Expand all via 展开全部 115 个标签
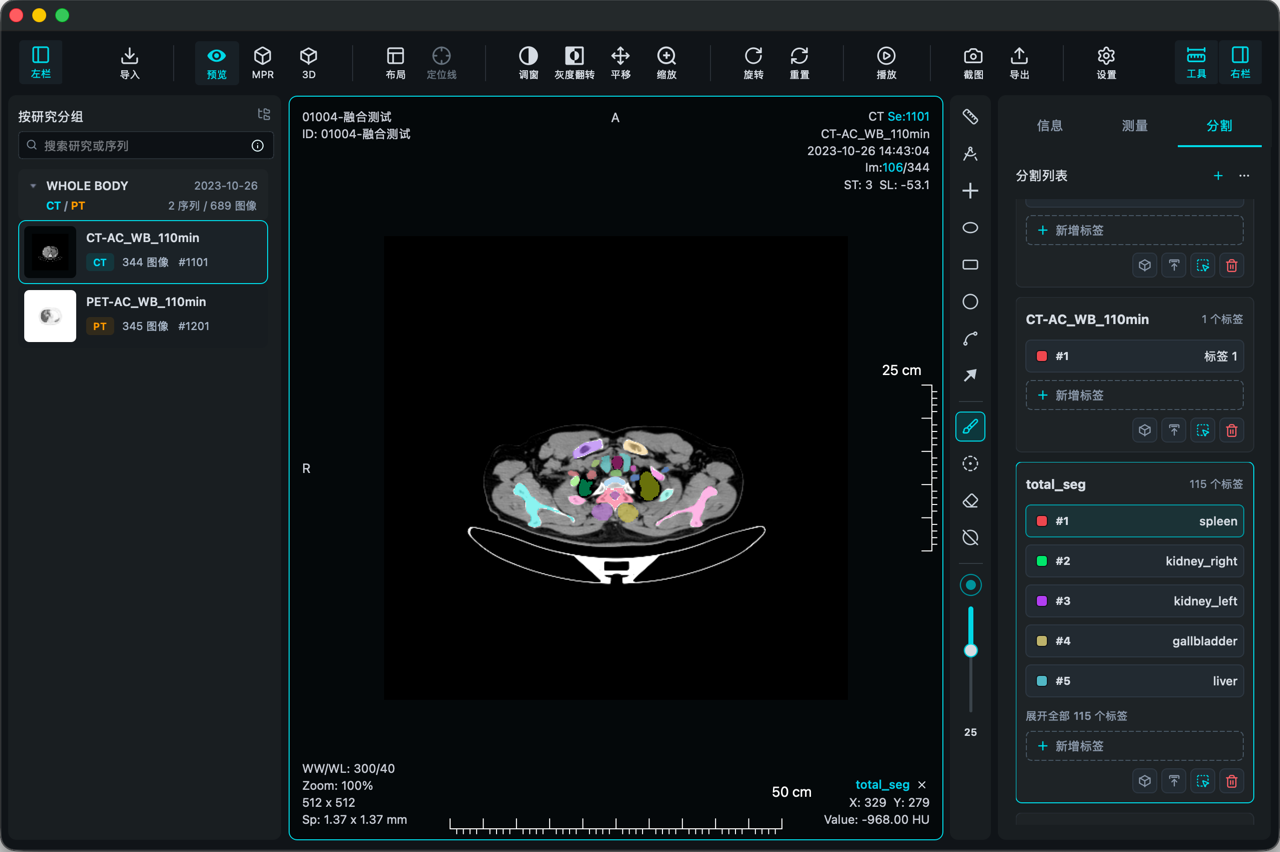1280x852 pixels. pos(1077,716)
